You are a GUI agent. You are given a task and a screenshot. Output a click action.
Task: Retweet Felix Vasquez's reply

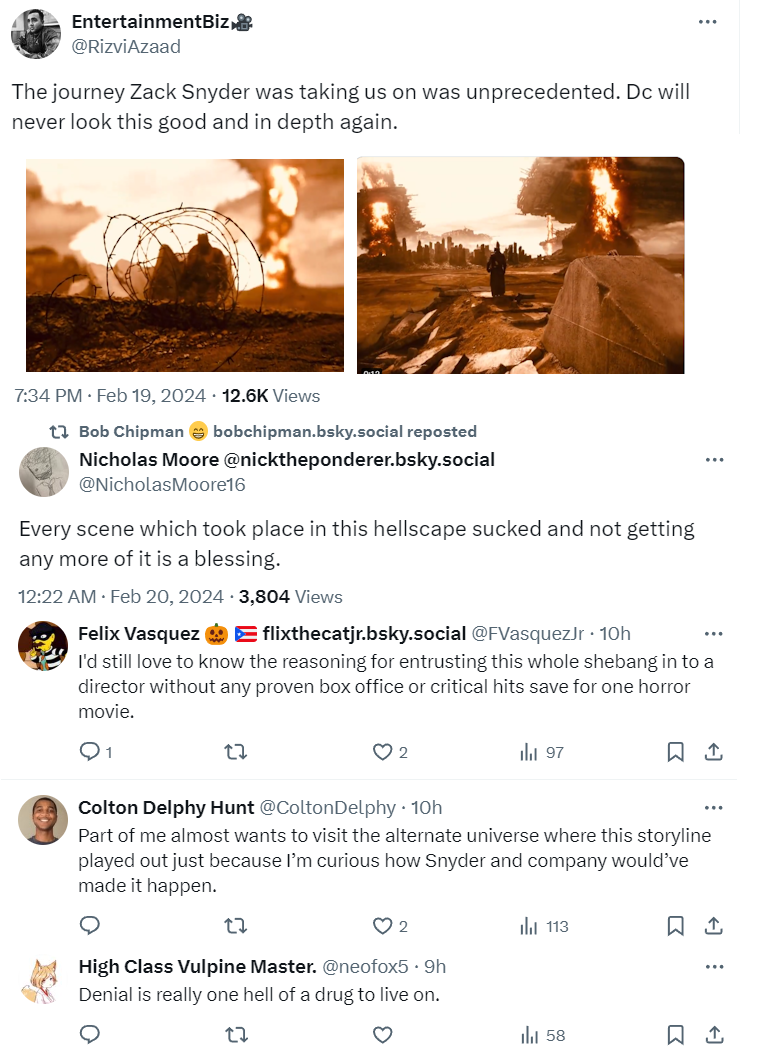click(236, 752)
